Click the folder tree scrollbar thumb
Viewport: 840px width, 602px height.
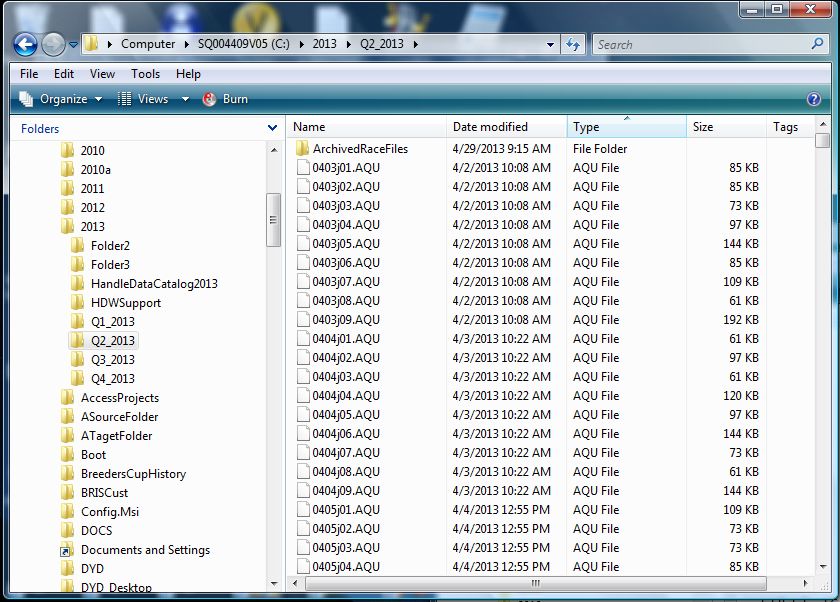click(x=273, y=220)
